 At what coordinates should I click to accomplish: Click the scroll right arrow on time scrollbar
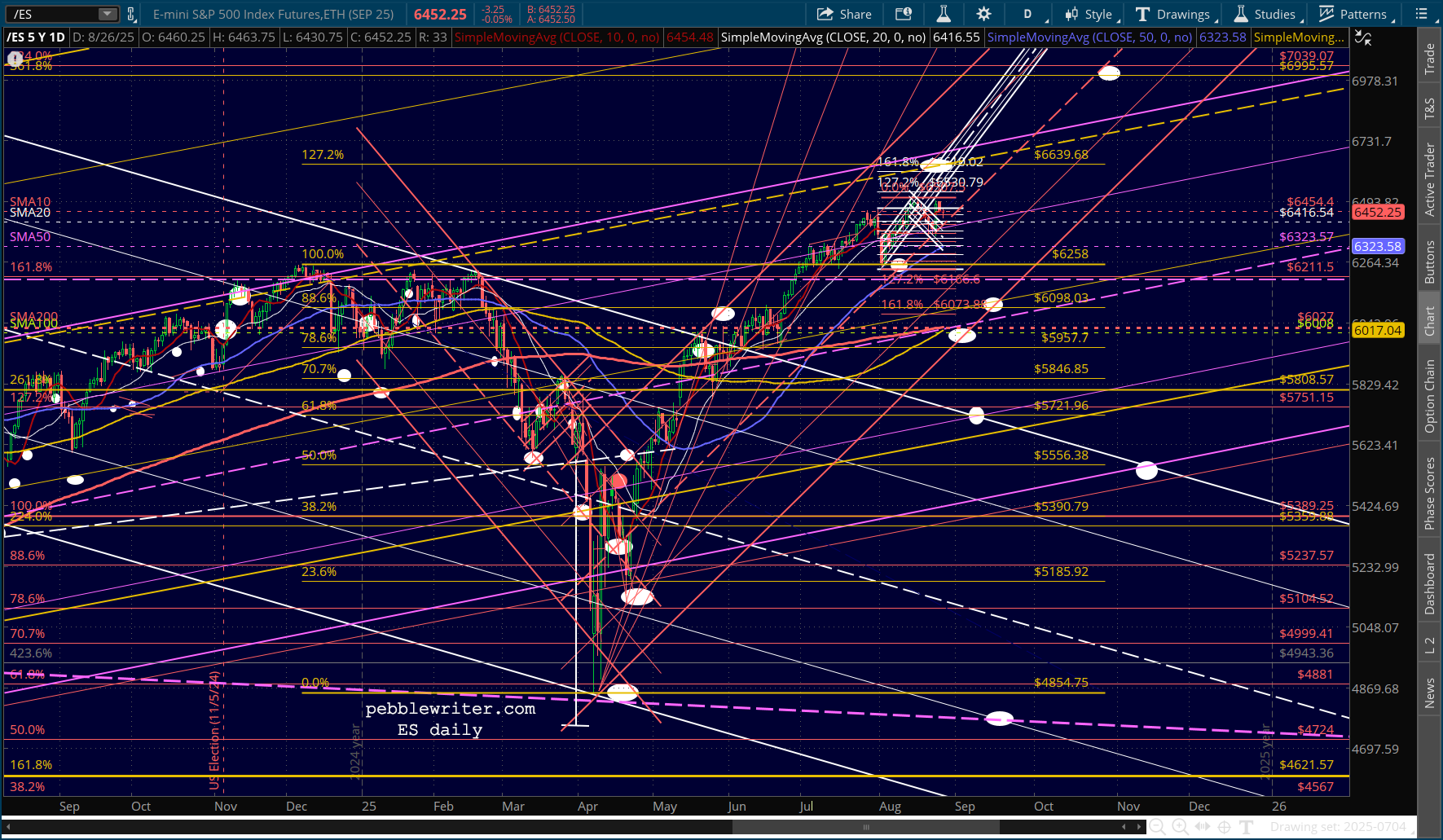pos(1138,827)
